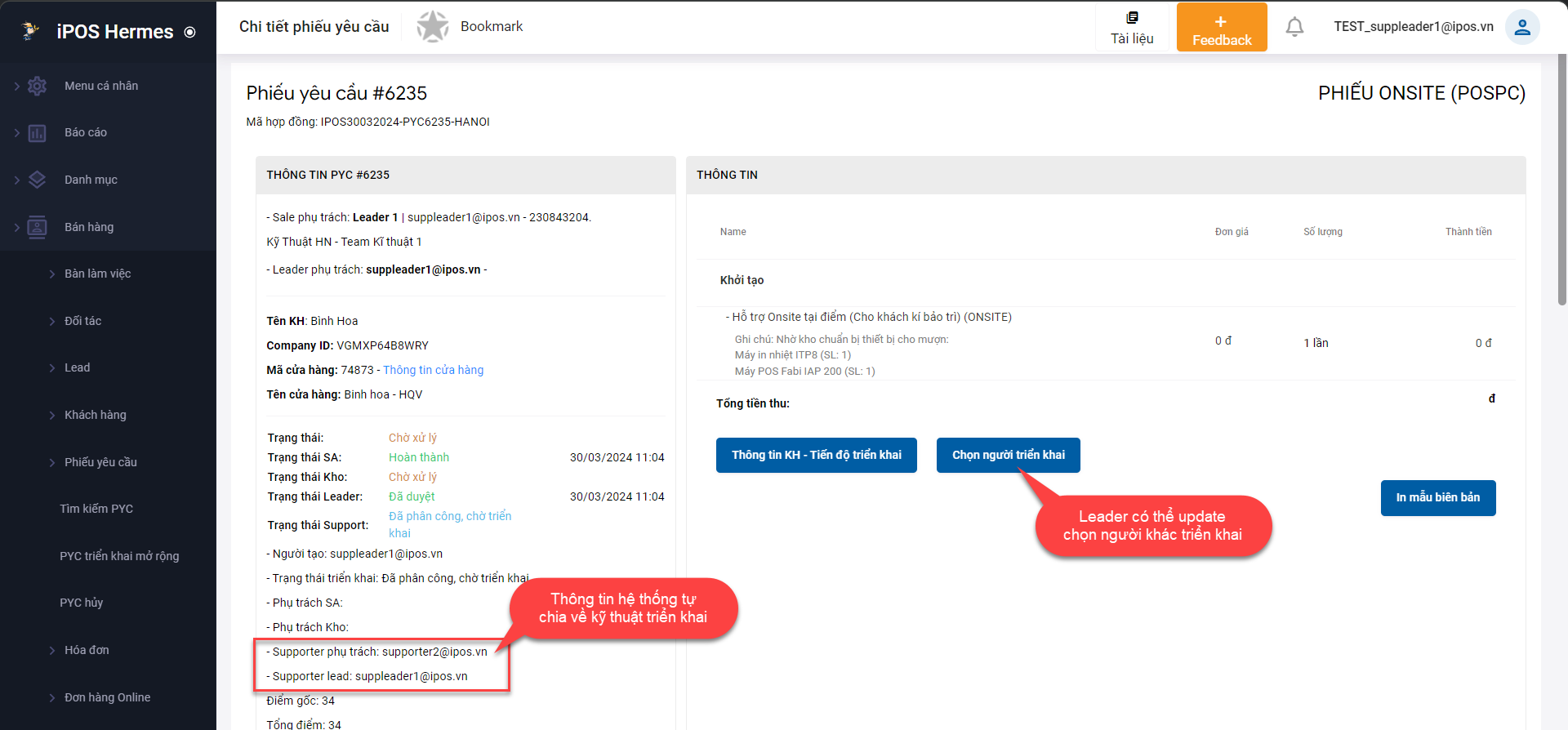Click the iPOS Hermes bird logo
This screenshot has height=730, width=1568.
click(x=30, y=31)
